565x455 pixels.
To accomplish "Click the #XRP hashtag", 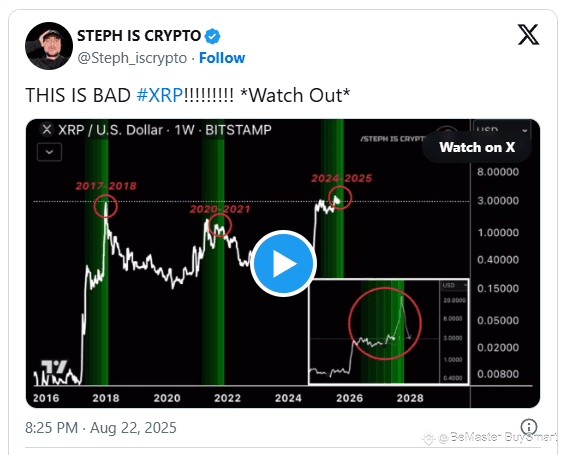I will 160,95.
